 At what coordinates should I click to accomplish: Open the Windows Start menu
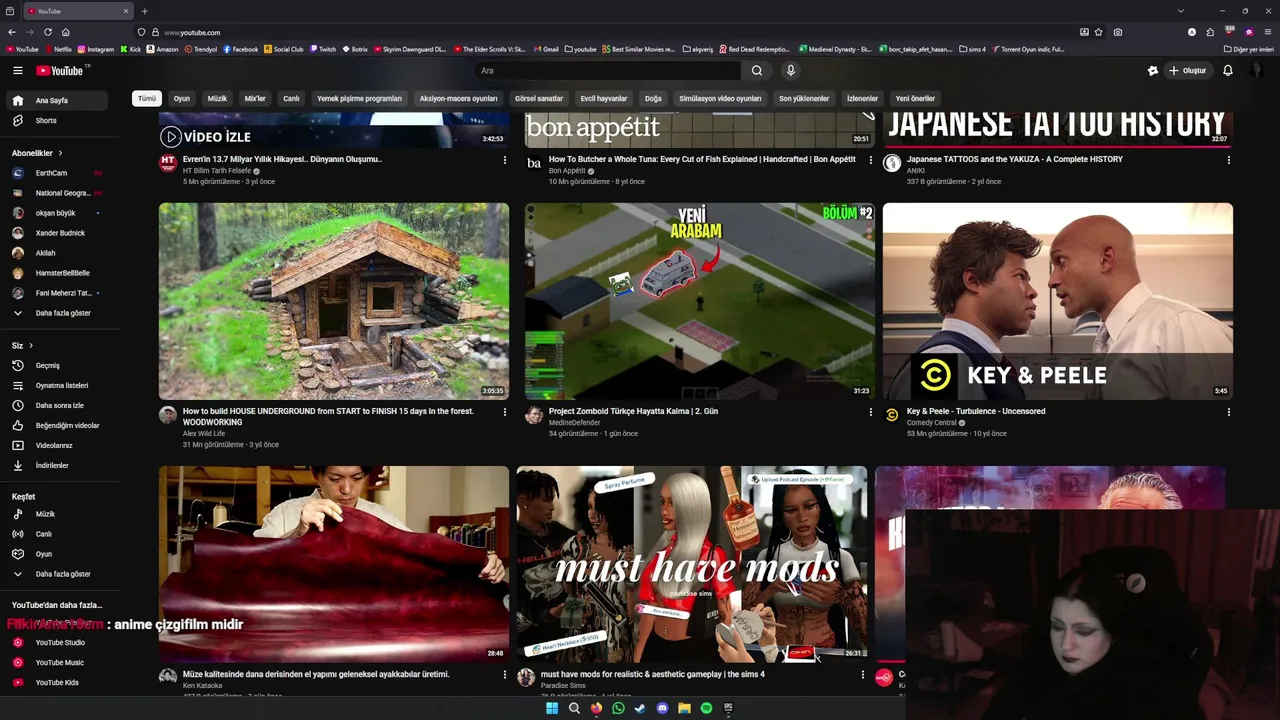point(552,708)
